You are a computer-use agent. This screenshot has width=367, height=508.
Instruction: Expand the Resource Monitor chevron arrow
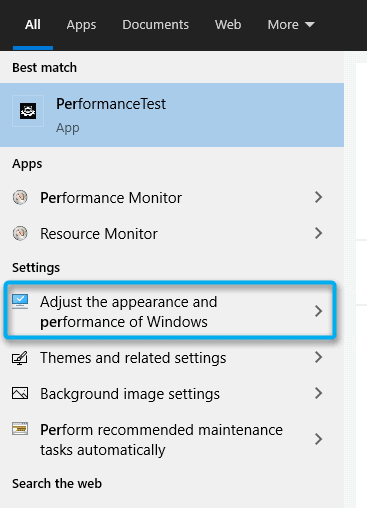coord(319,233)
